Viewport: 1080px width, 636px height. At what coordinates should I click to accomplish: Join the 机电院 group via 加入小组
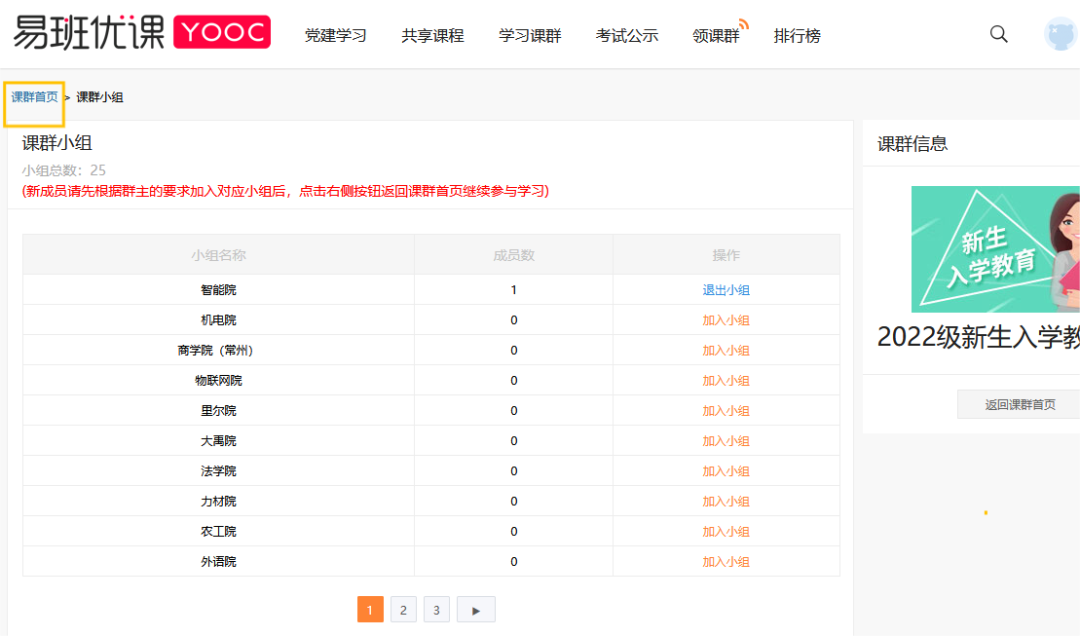point(726,319)
